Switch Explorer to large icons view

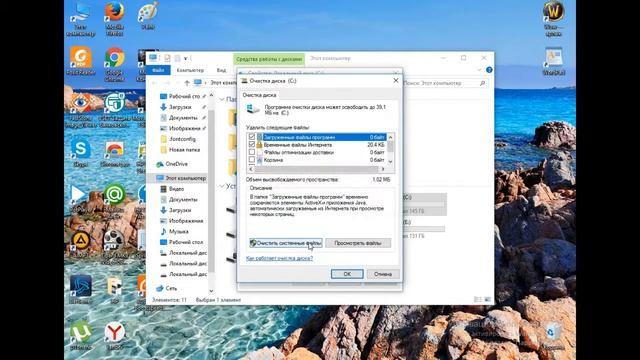point(487,300)
